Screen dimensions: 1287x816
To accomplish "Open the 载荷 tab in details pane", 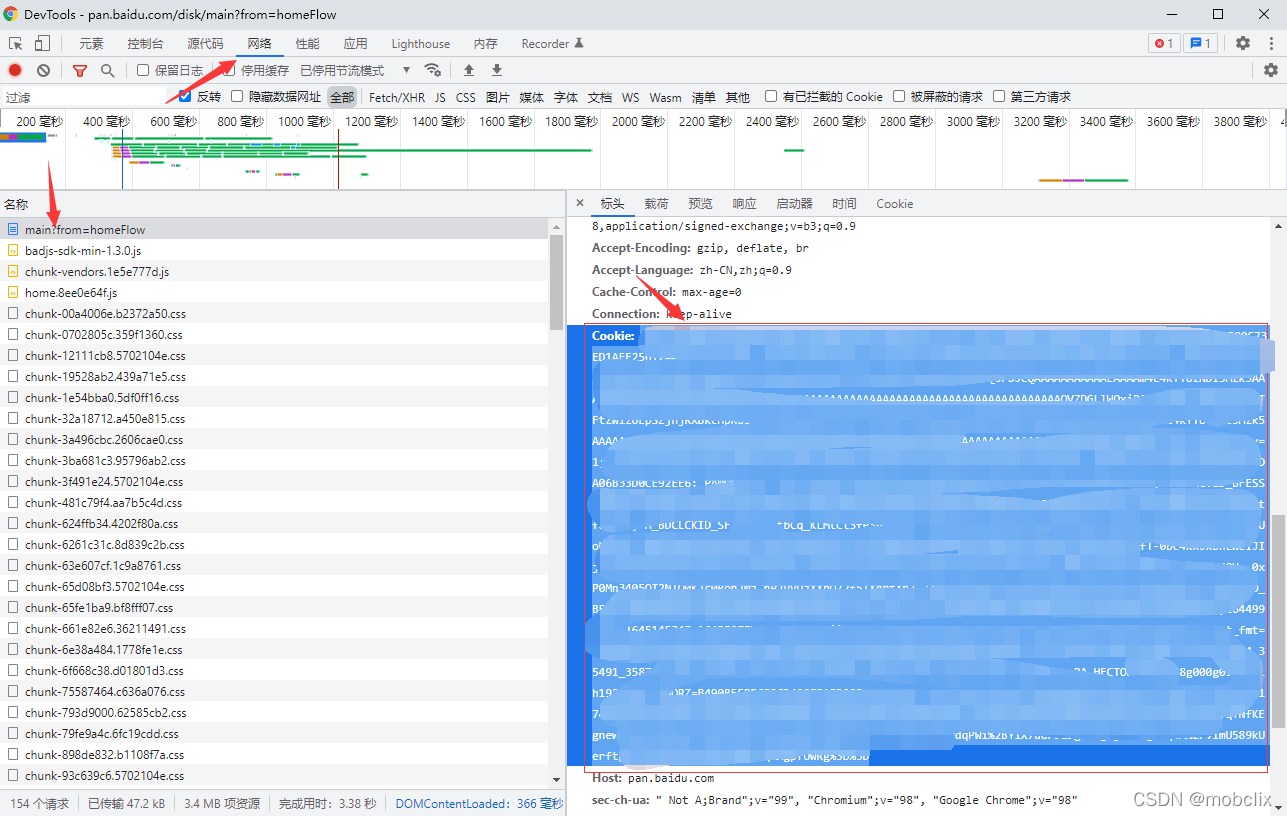I will tap(656, 203).
